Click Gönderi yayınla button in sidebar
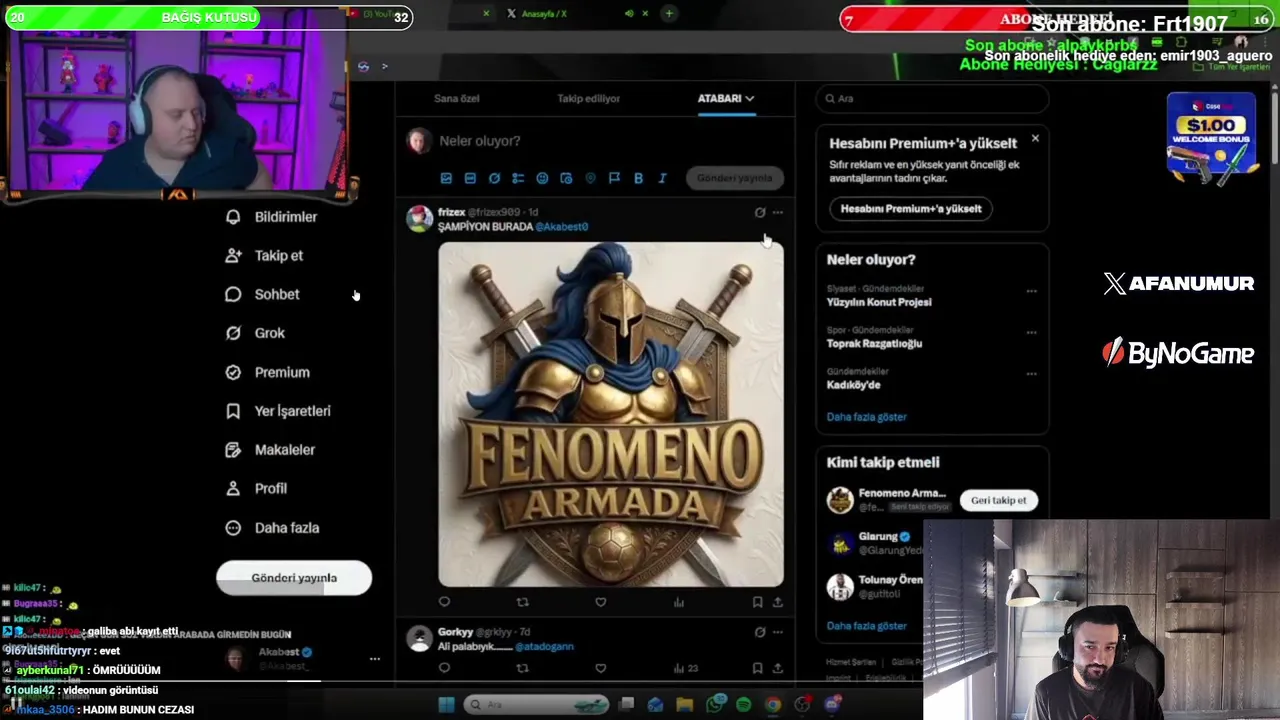The height and width of the screenshot is (720, 1280). (294, 578)
